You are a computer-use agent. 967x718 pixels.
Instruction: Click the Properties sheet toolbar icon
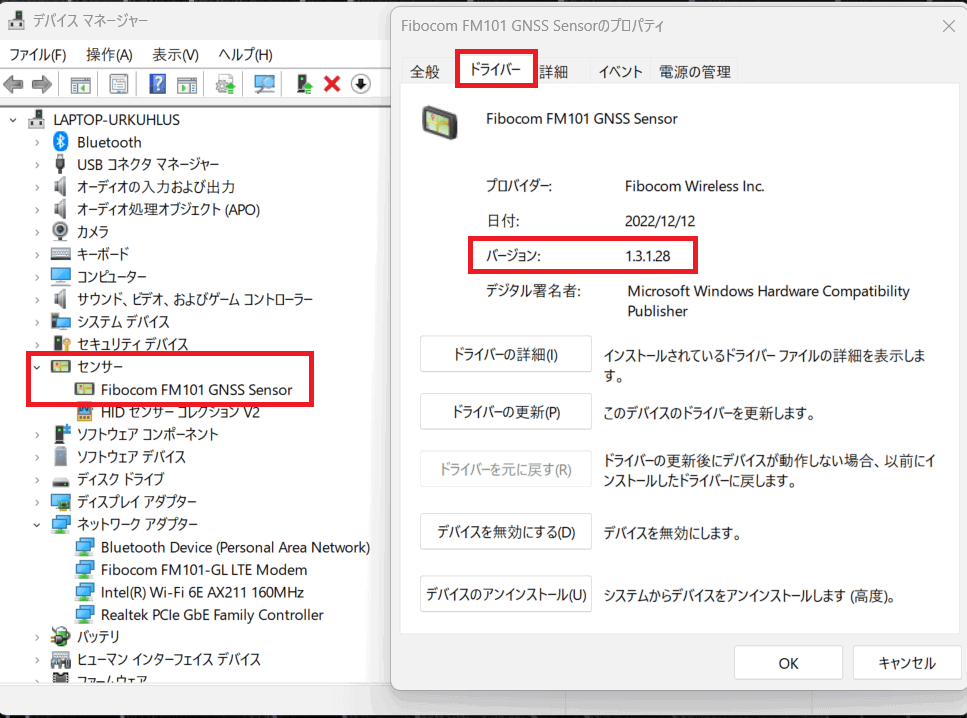point(118,84)
